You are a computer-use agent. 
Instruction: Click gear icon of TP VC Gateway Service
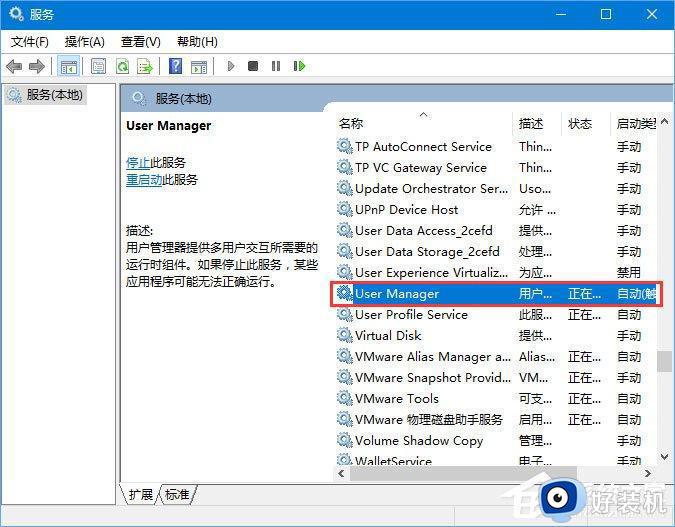coord(344,167)
